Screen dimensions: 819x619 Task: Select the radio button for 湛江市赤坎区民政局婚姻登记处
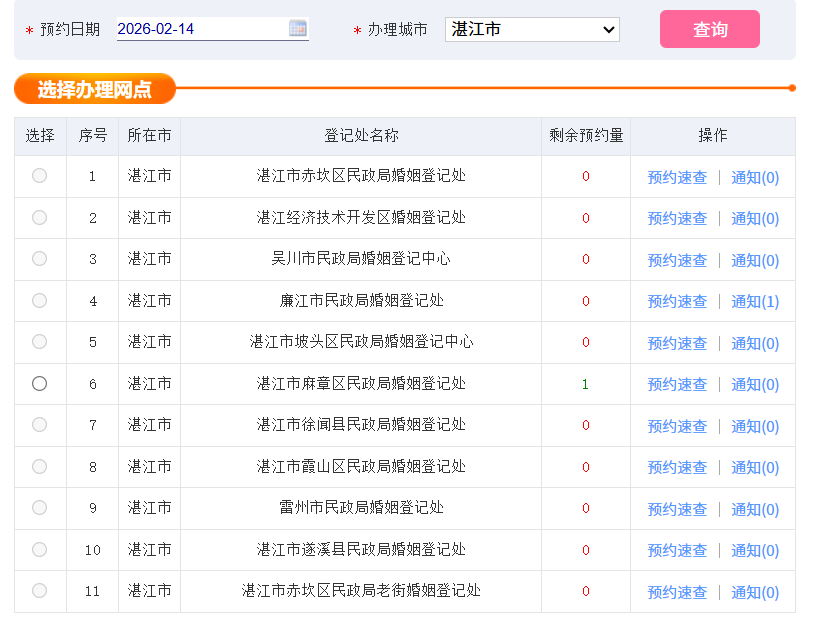click(39, 176)
